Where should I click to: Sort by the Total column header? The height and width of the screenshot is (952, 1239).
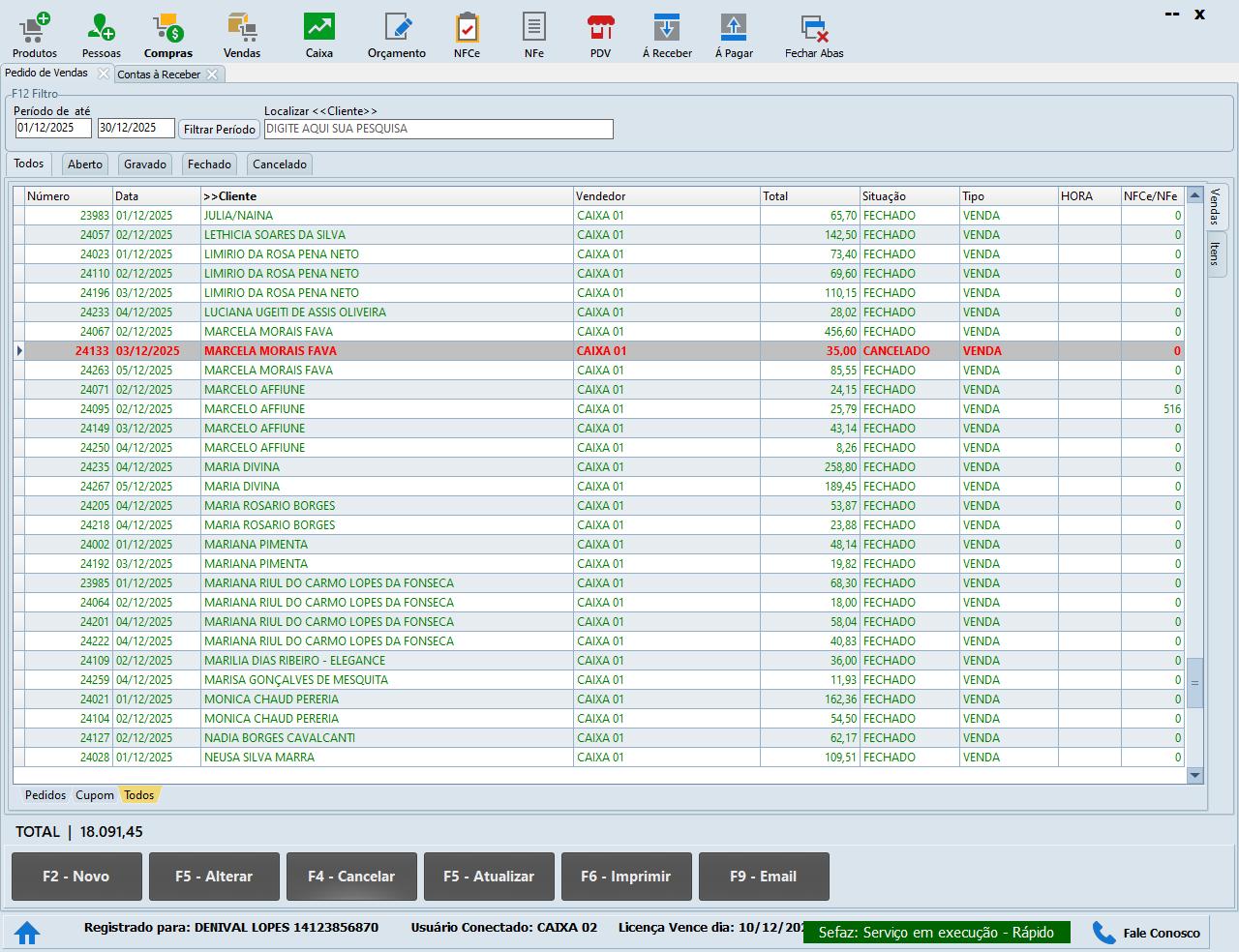point(809,196)
